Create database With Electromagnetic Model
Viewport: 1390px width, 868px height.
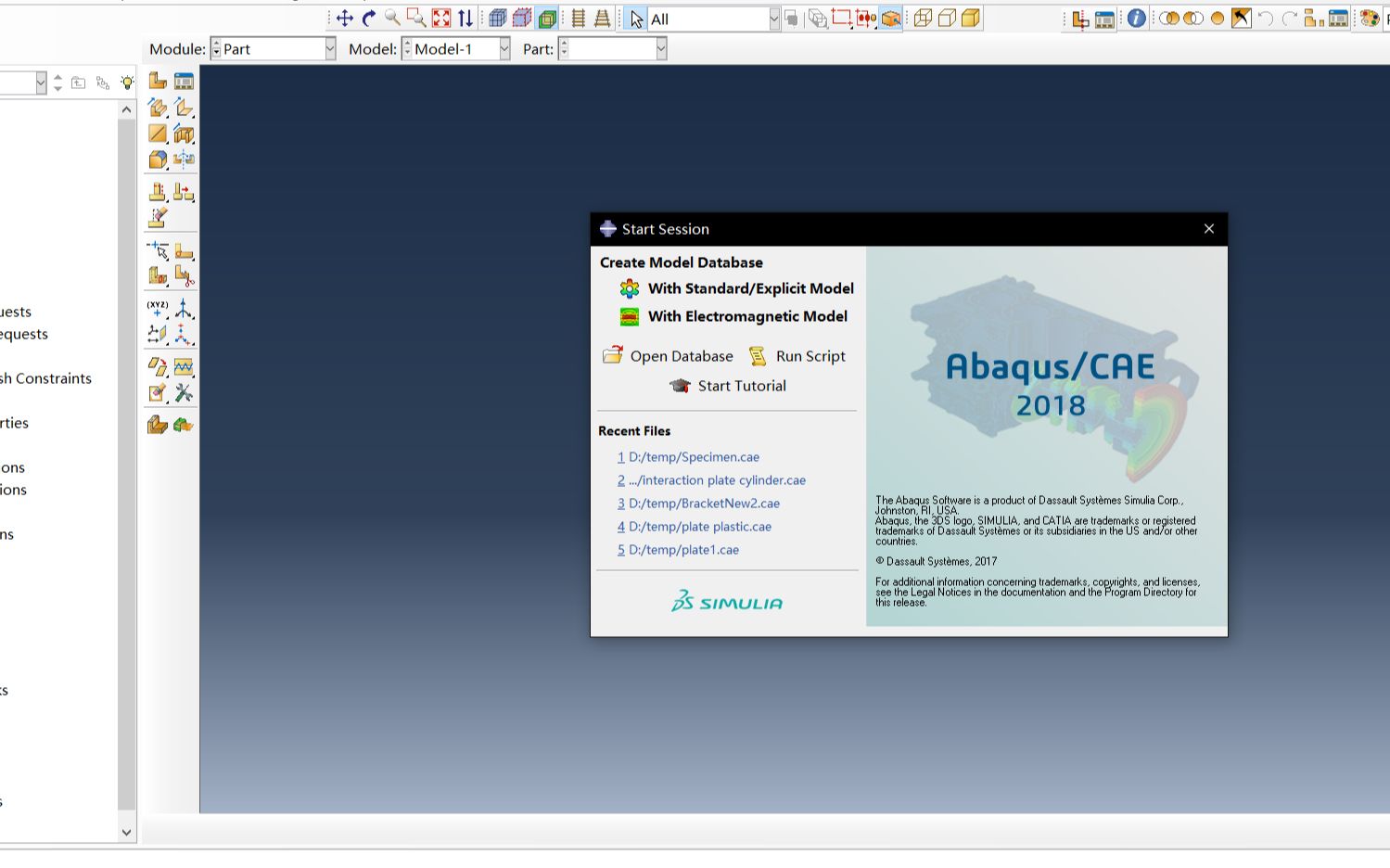(x=733, y=316)
